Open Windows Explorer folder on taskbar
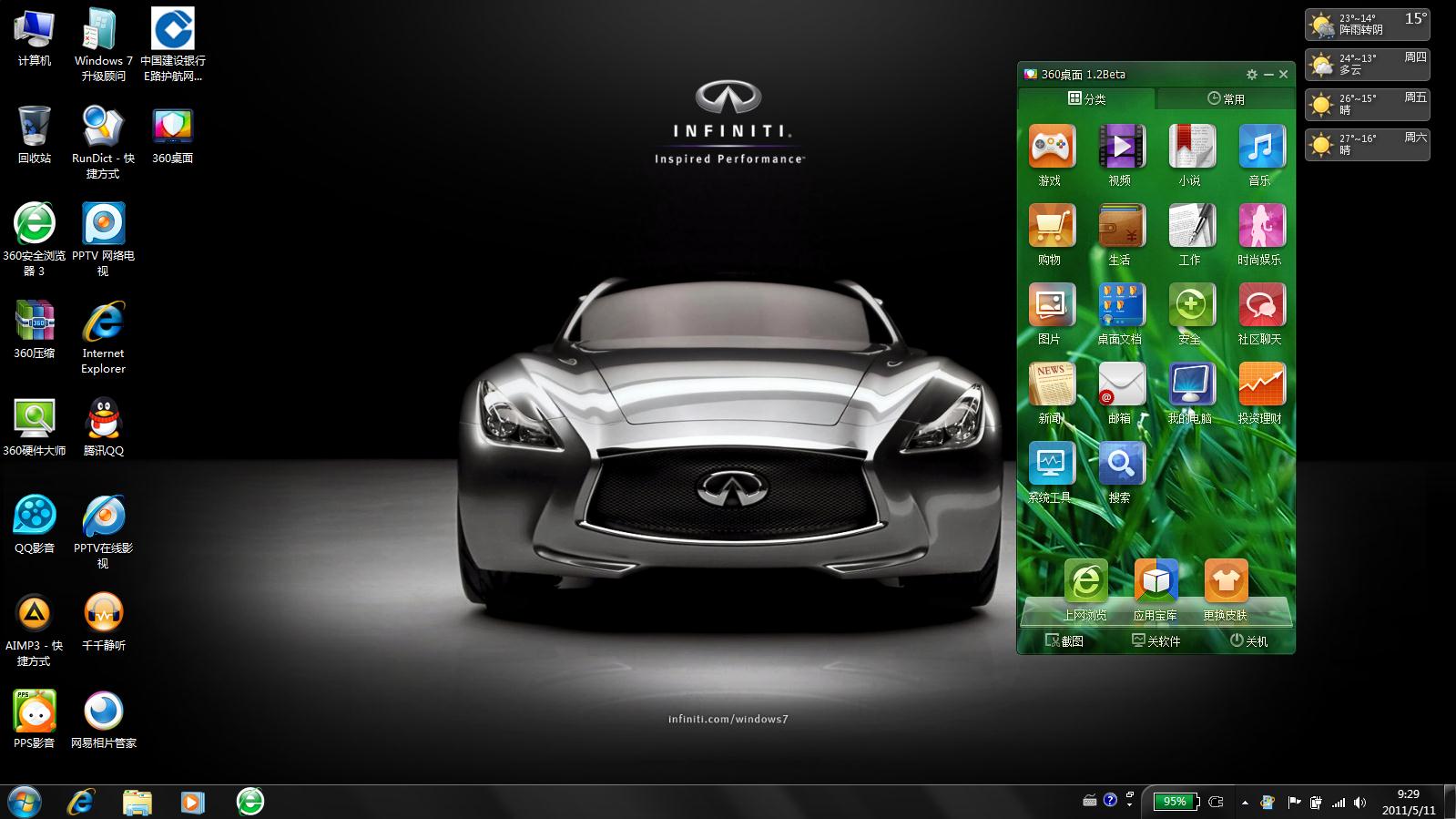 [137, 802]
